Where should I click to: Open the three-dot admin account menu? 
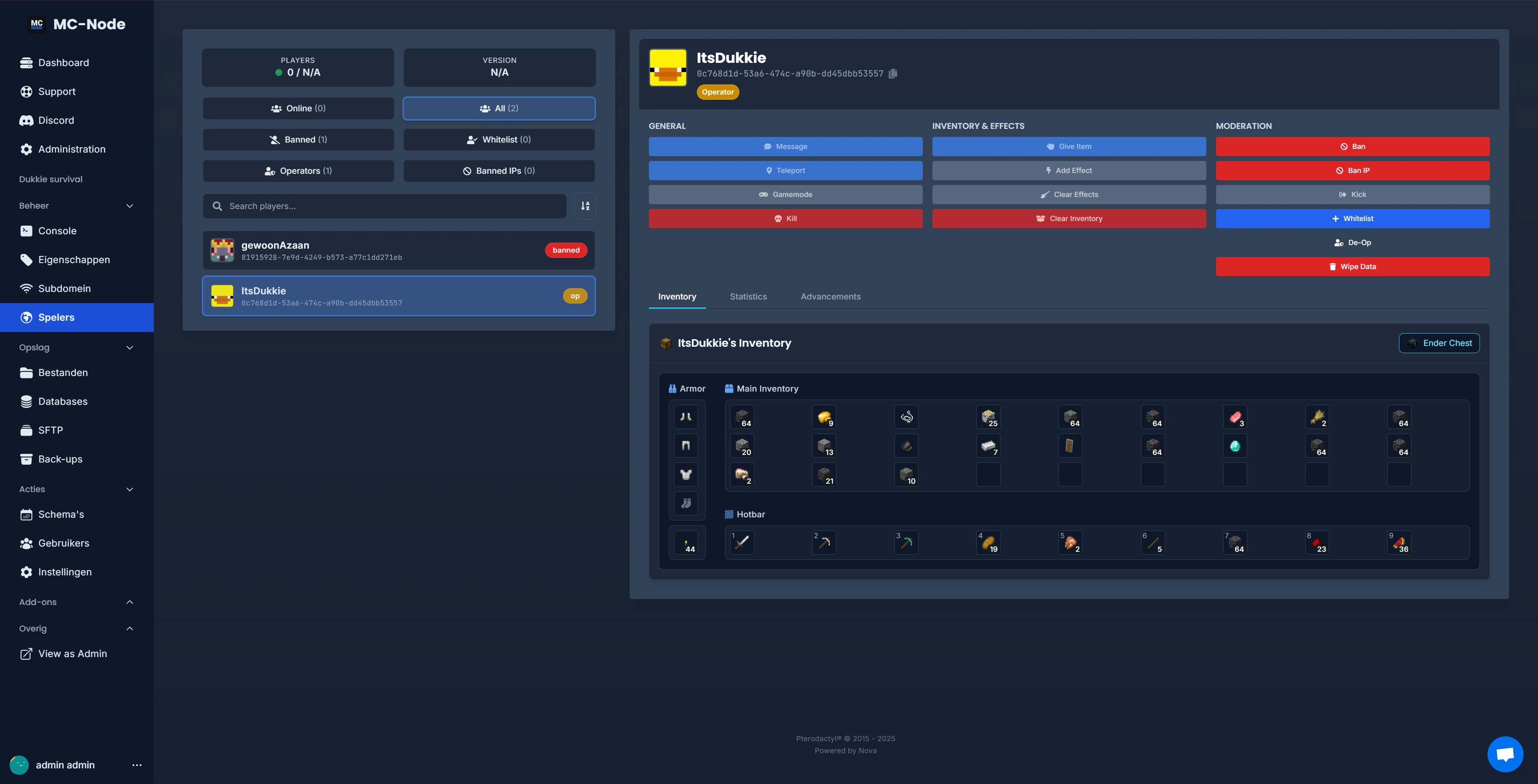[137, 765]
